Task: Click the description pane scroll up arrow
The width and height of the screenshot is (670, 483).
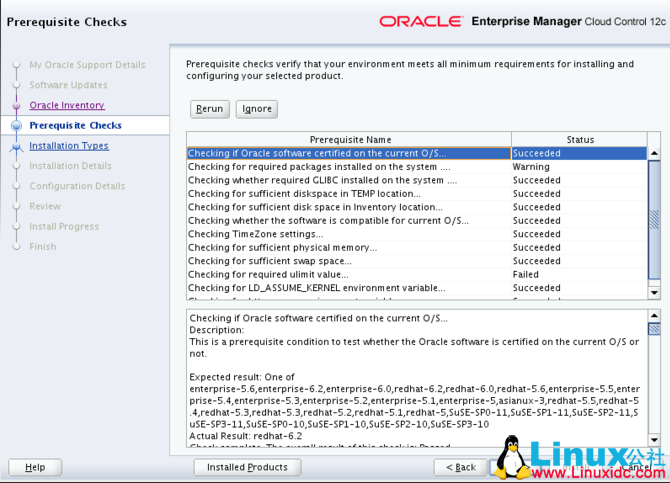Action: click(x=654, y=316)
